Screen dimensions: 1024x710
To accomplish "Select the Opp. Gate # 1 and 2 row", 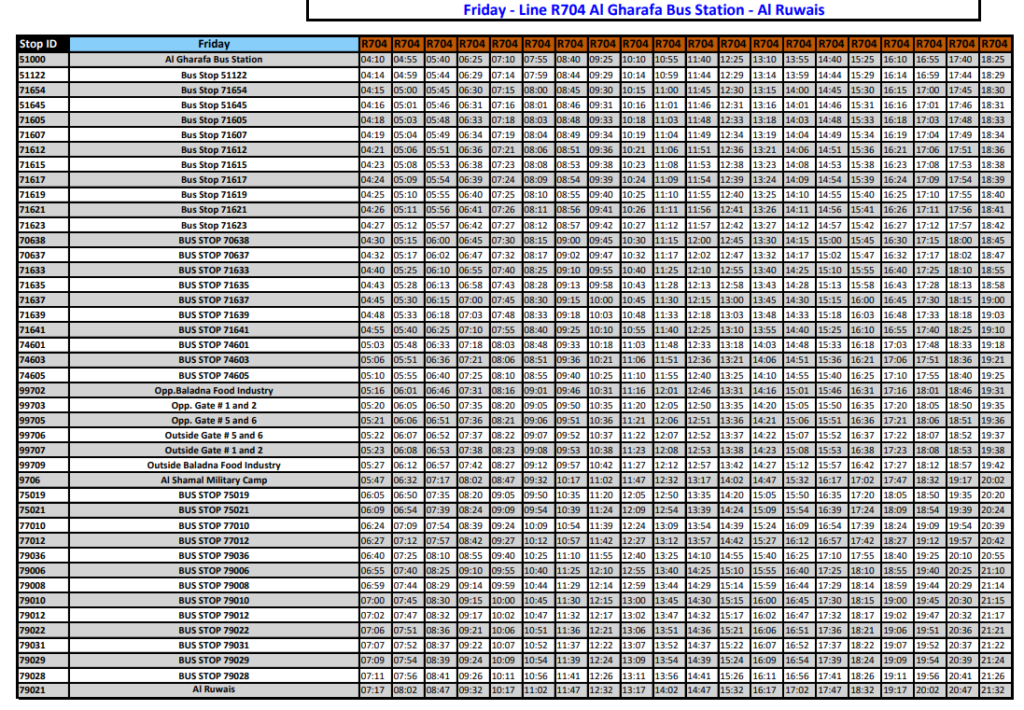I will (x=214, y=405).
